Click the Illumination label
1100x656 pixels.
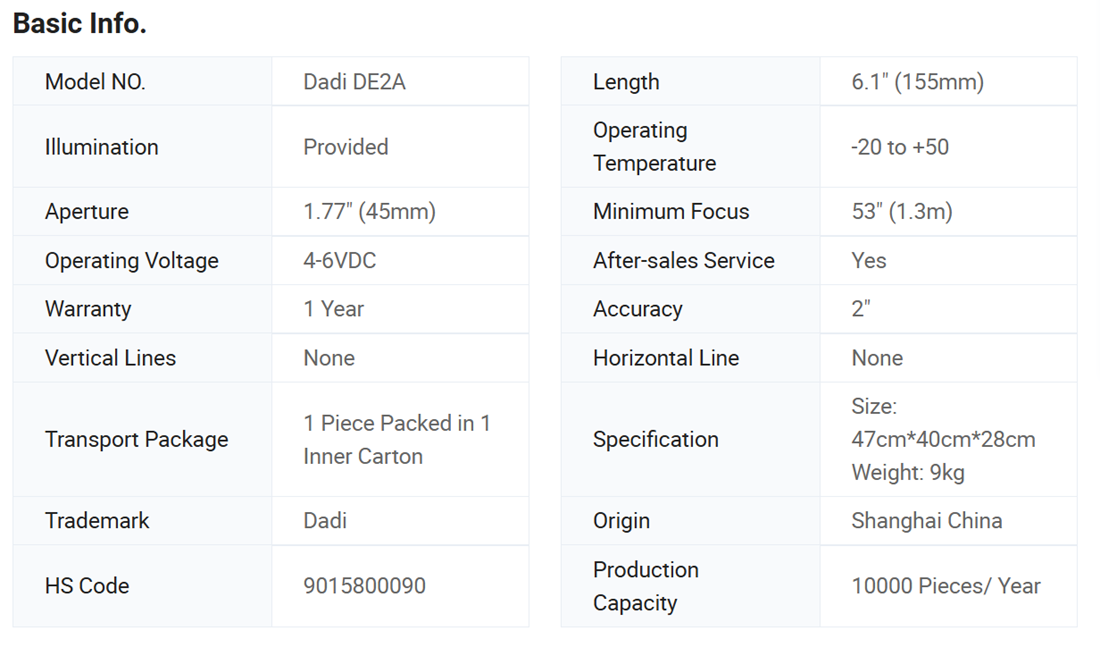(101, 147)
